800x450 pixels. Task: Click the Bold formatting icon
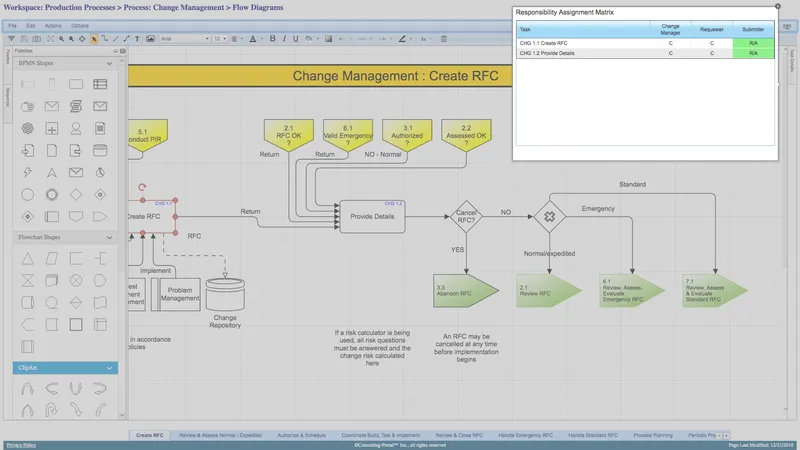pyautogui.click(x=272, y=39)
